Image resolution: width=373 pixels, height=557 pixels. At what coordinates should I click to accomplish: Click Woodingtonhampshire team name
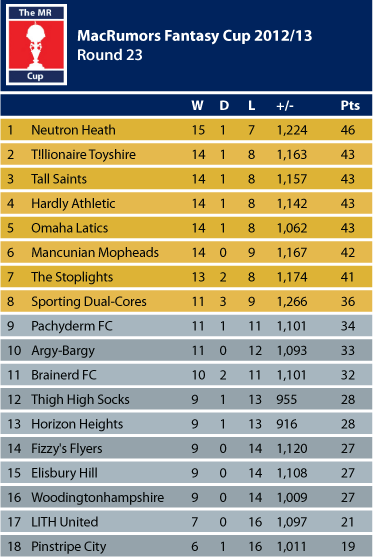(97, 498)
